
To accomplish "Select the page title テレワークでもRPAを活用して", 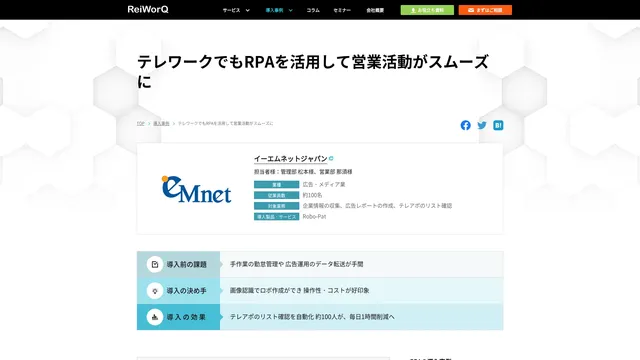I will pos(313,71).
